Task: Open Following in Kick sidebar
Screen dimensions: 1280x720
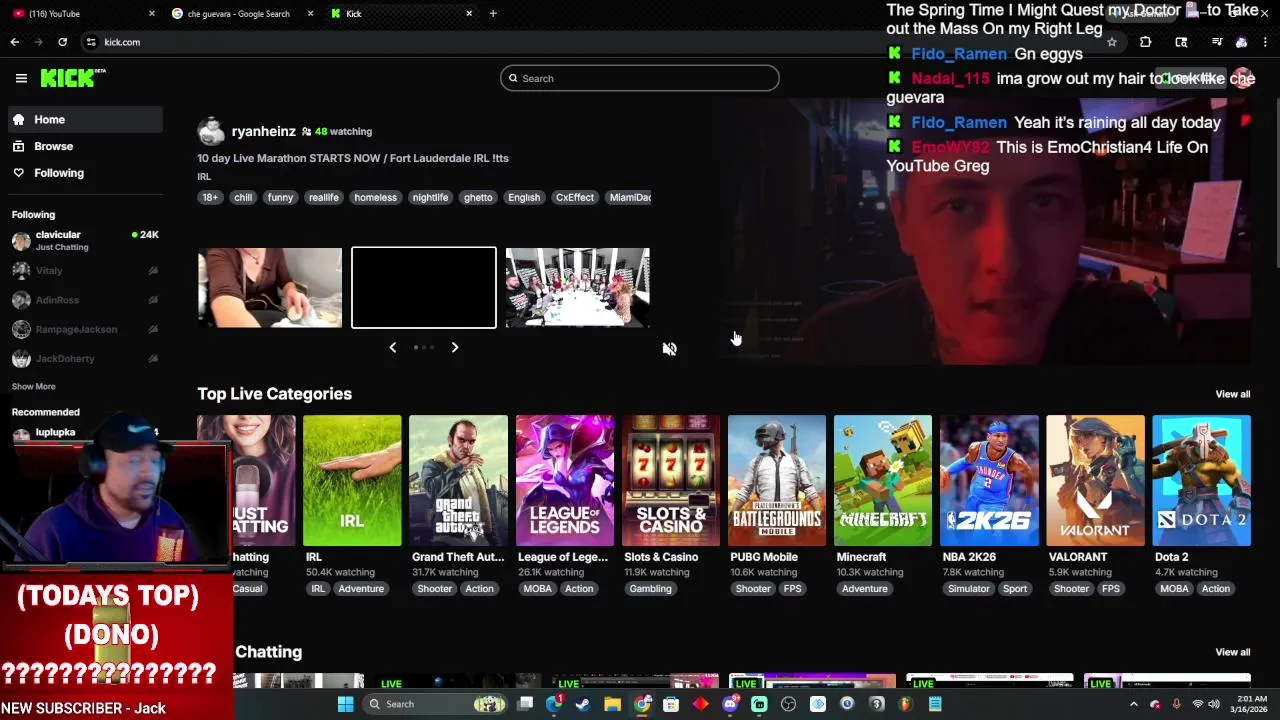Action: 85,173
